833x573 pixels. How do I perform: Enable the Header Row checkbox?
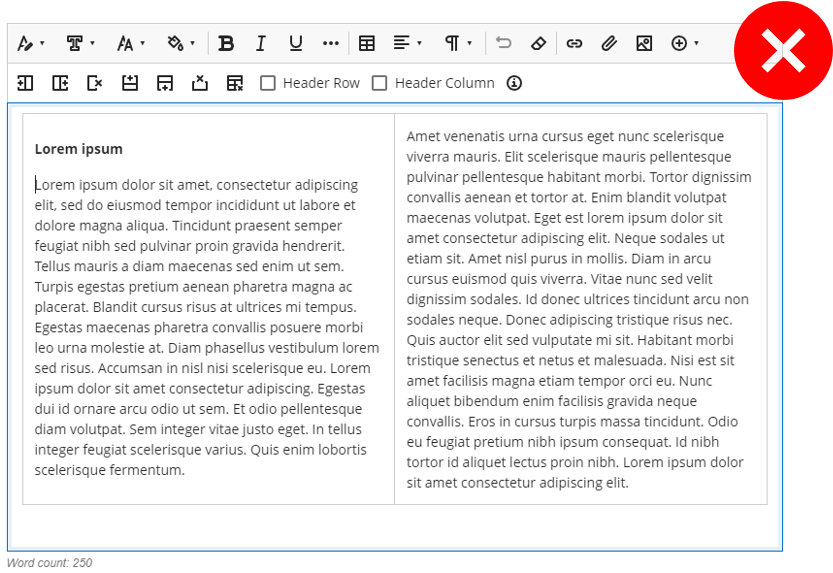click(x=268, y=83)
